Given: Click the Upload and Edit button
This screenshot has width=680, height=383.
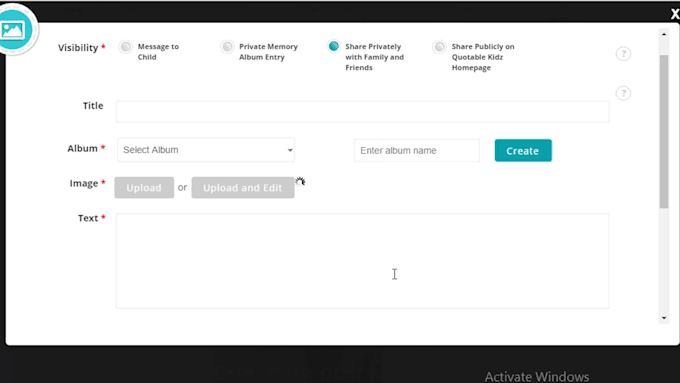Looking at the screenshot, I should pyautogui.click(x=243, y=188).
